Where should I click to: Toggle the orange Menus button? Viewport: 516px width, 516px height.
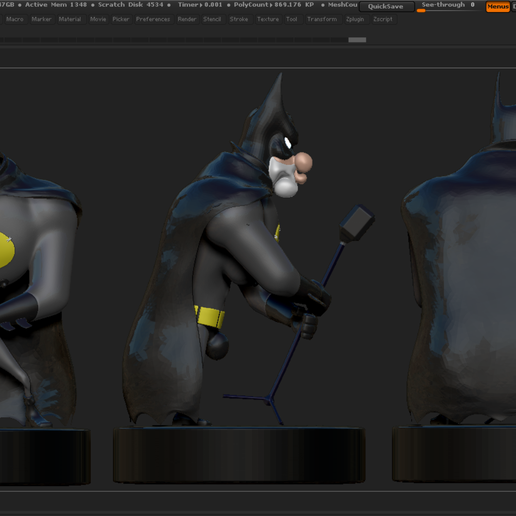click(498, 6)
